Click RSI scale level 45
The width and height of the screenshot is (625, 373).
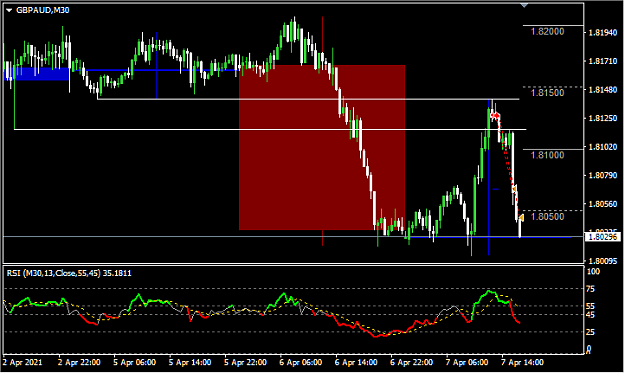[x=590, y=315]
